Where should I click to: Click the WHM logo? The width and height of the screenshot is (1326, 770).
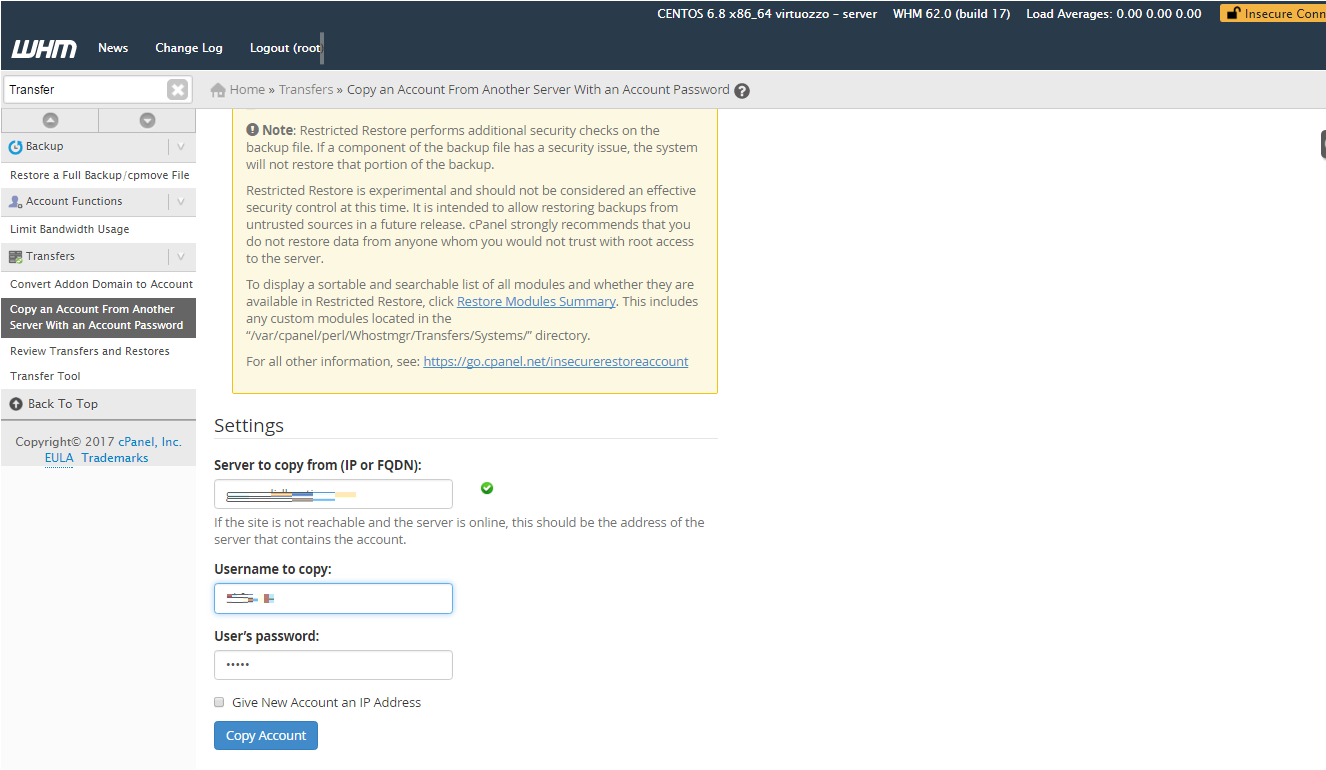pos(44,48)
